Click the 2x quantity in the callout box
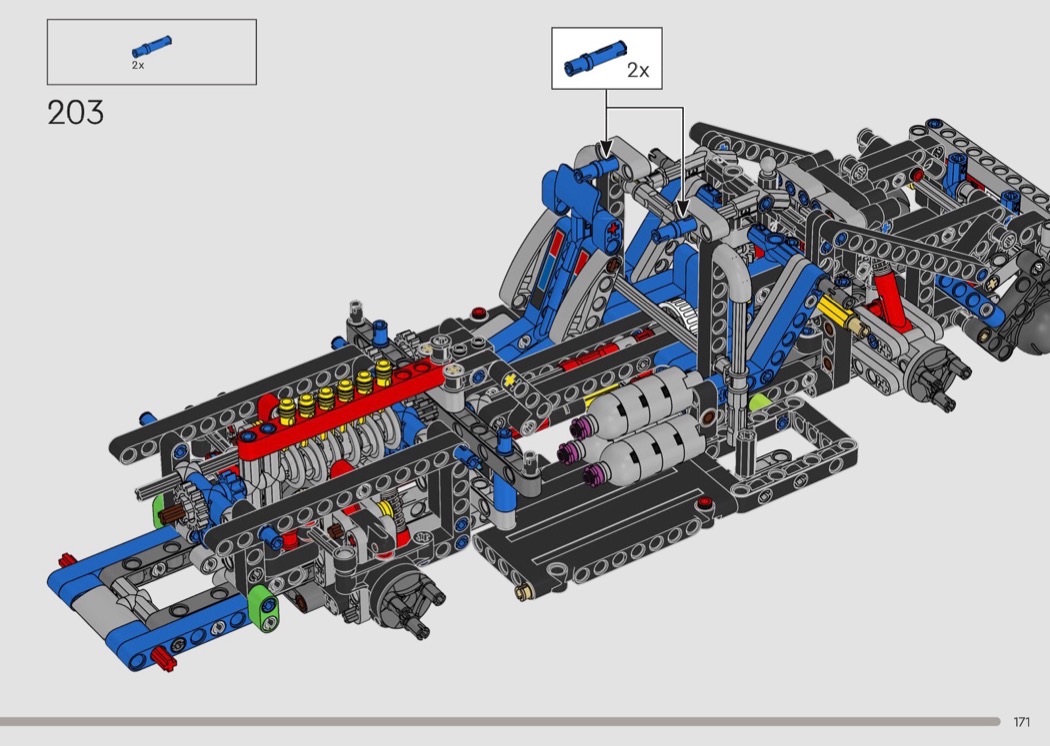The width and height of the screenshot is (1050, 746). (638, 70)
